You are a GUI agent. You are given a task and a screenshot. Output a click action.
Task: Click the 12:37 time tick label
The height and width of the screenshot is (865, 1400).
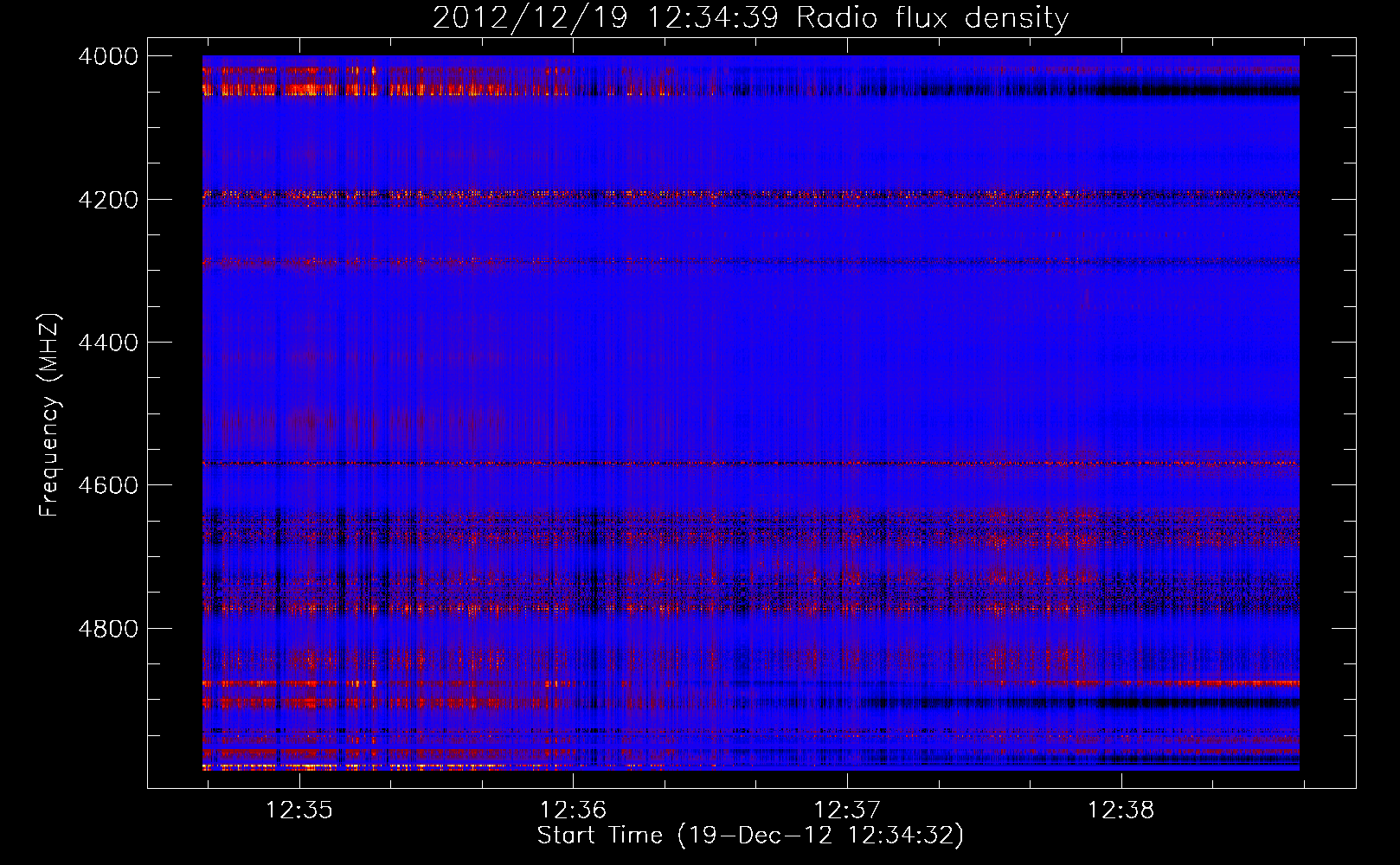847,811
